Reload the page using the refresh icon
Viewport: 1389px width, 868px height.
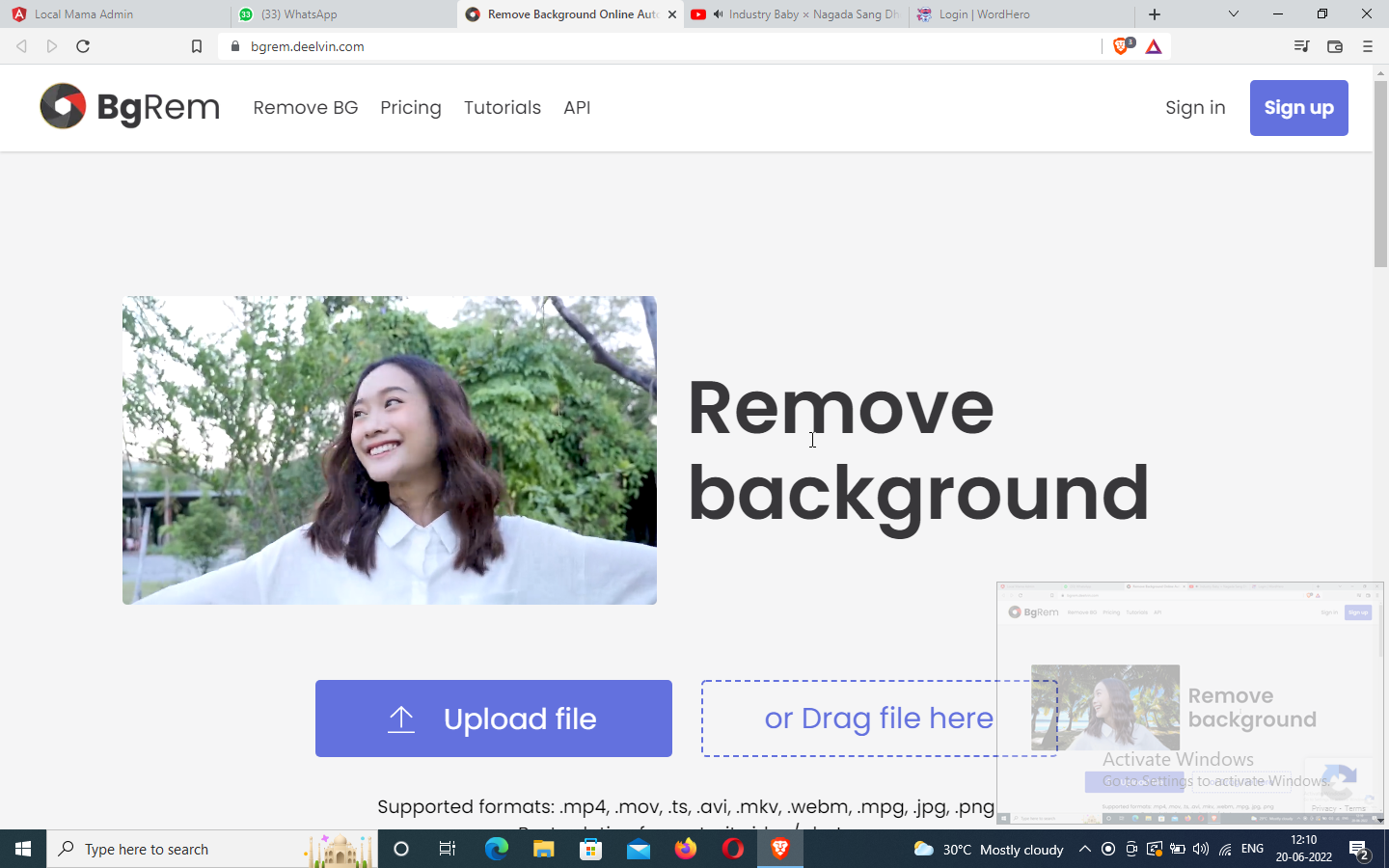[x=83, y=46]
